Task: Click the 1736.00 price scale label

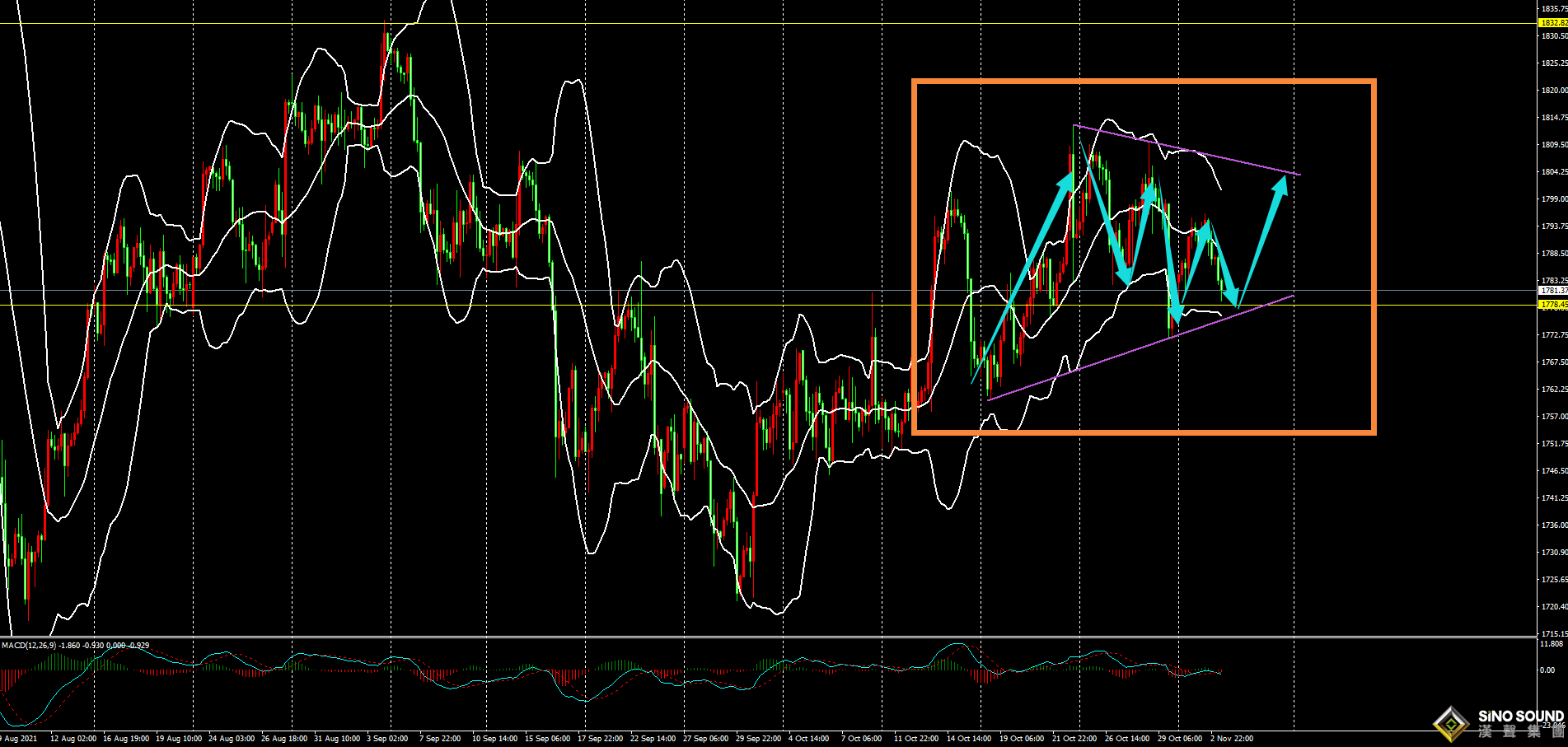Action: click(x=1553, y=525)
